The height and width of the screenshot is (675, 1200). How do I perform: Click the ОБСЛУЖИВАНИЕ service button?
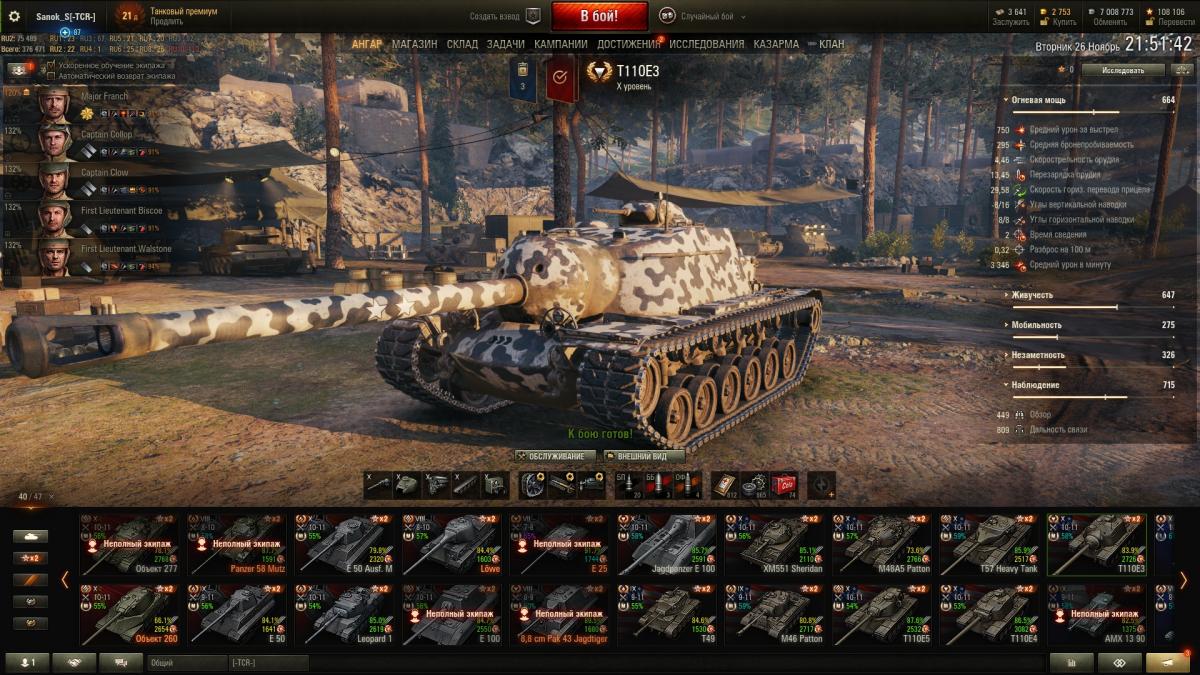pos(555,456)
